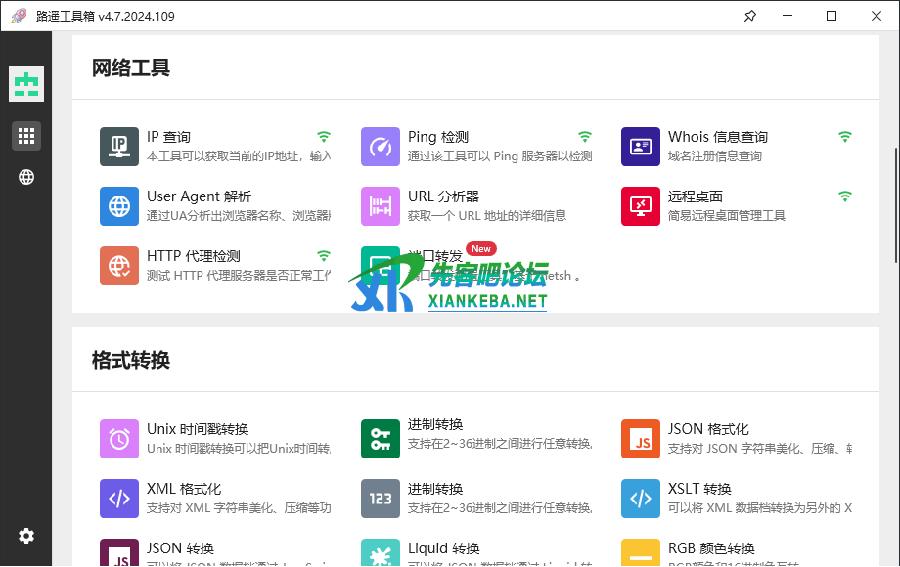Click the green key 进制转换 icon
Screen dimensions: 900x567
click(x=380, y=438)
